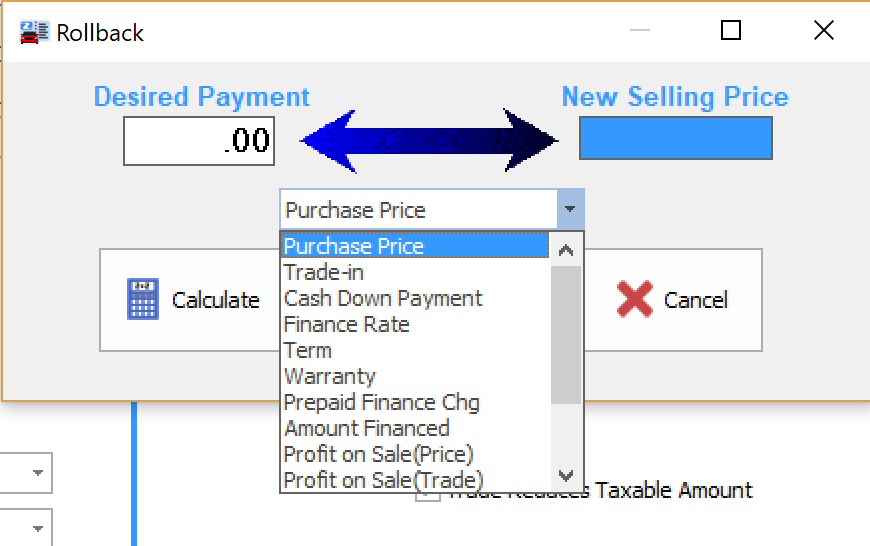Click into the Desired Payment field
This screenshot has height=546, width=870.
198,140
